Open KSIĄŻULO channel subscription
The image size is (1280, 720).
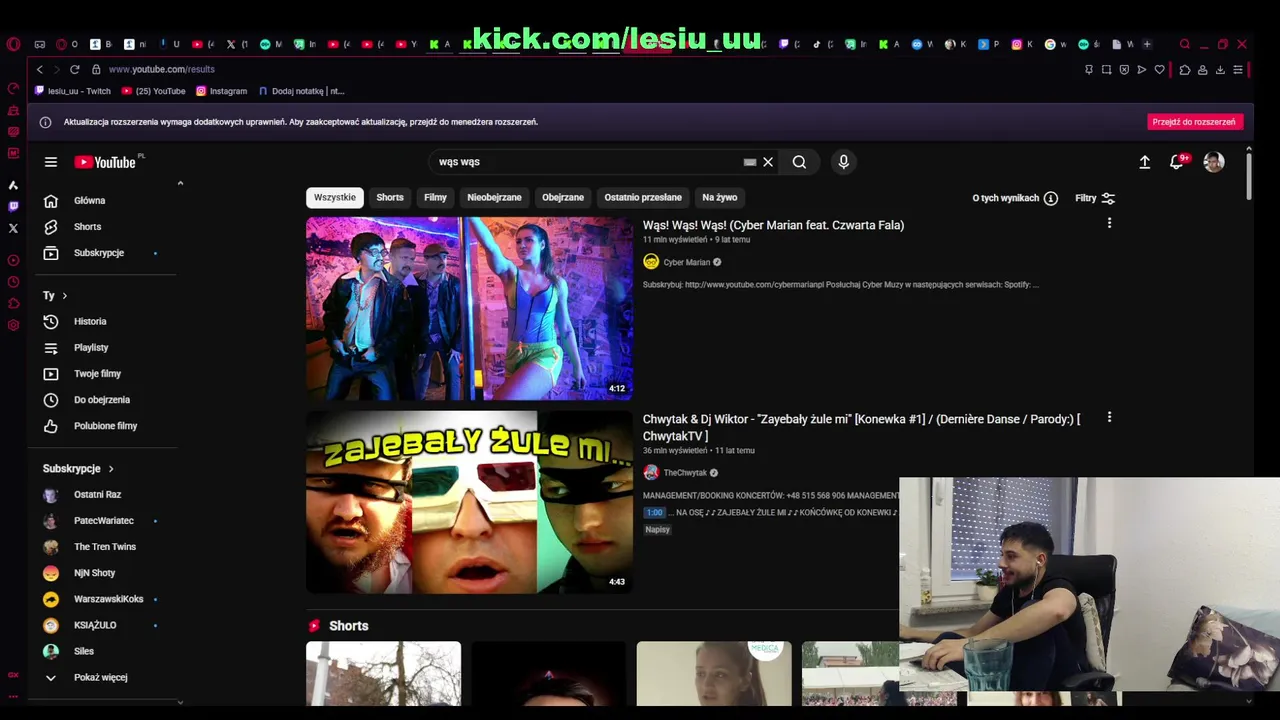click(105, 625)
